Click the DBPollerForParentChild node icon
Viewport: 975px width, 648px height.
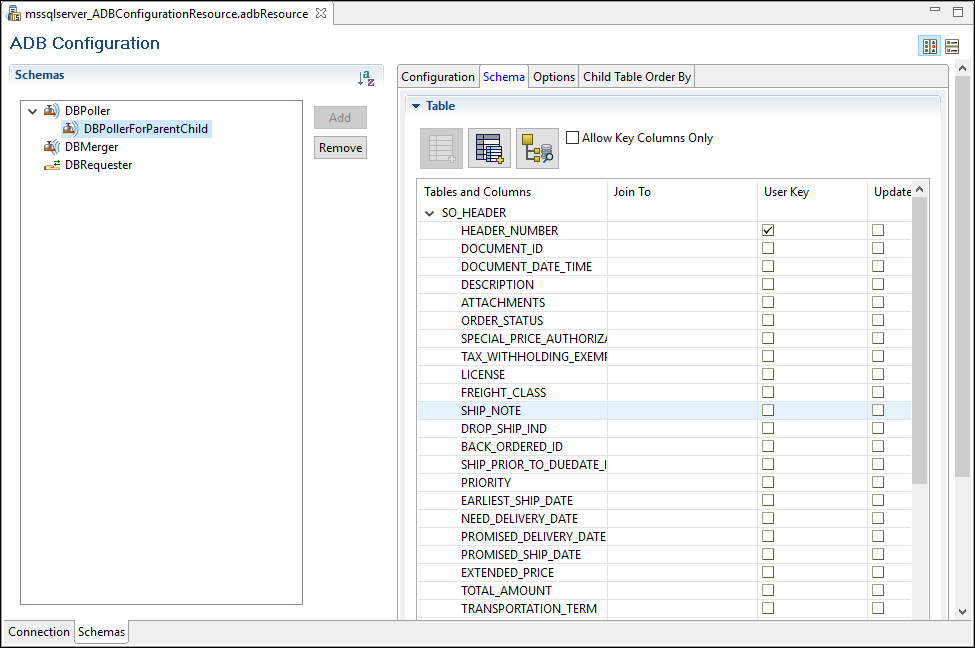pyautogui.click(x=70, y=129)
